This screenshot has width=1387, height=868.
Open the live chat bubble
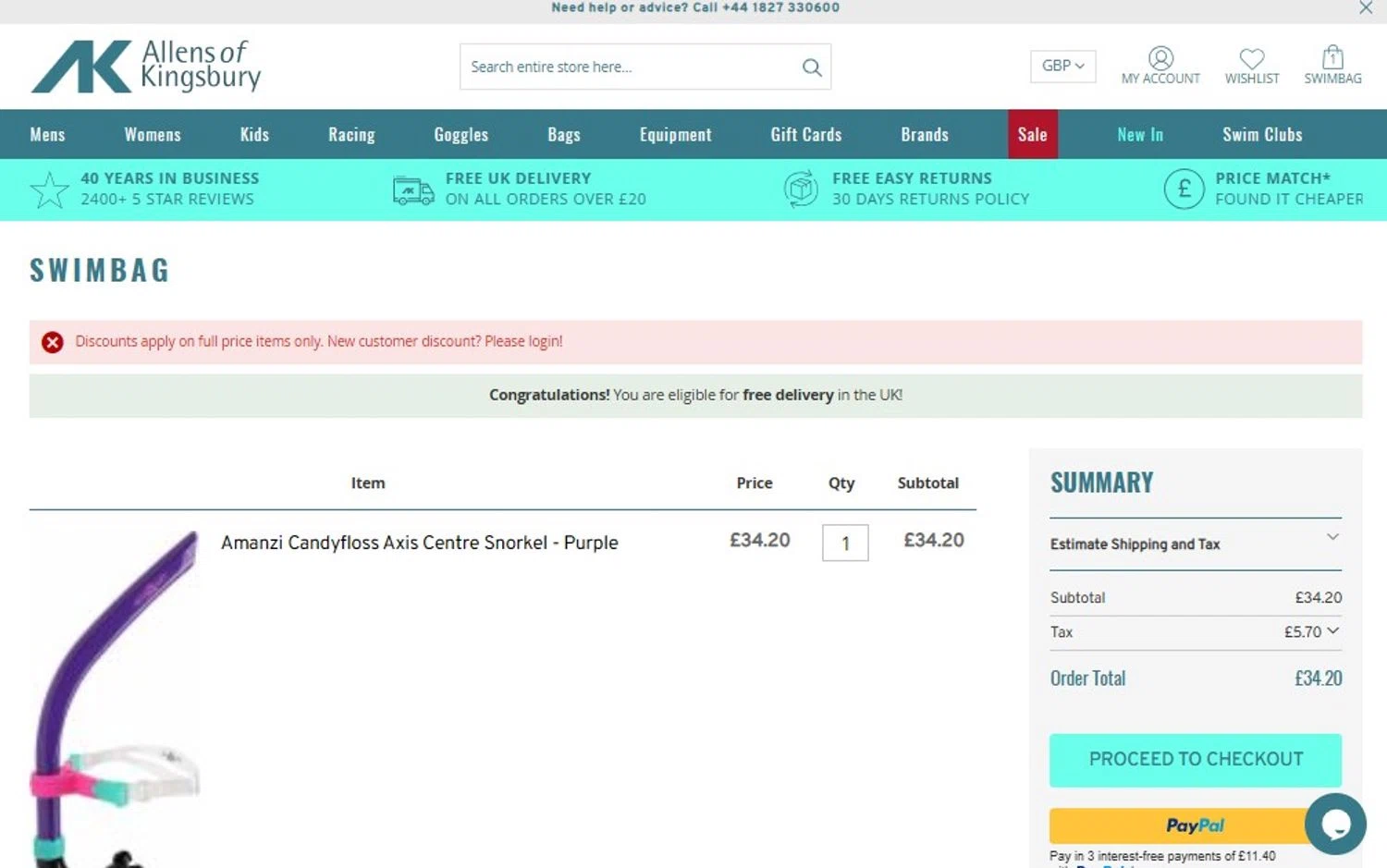pyautogui.click(x=1335, y=824)
